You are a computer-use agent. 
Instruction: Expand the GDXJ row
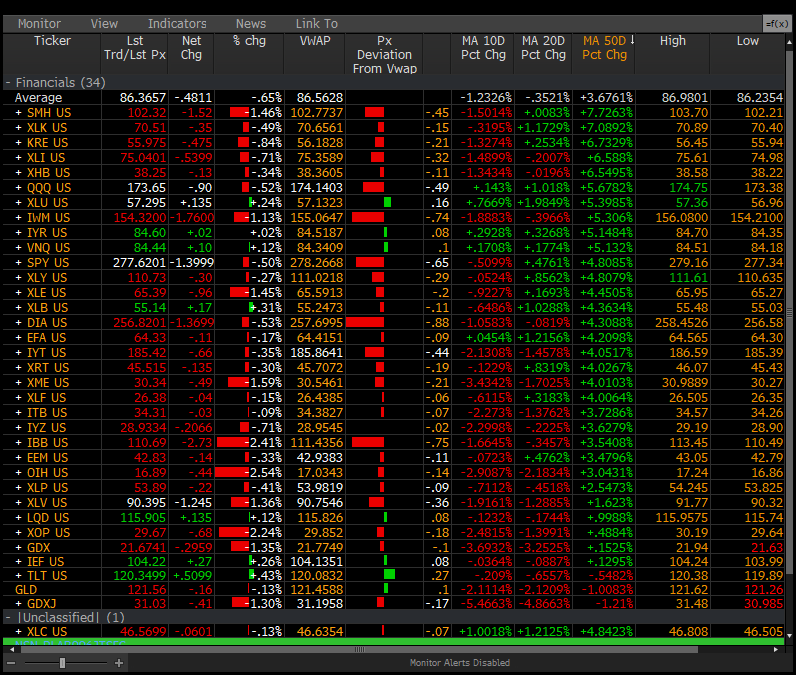(19, 604)
